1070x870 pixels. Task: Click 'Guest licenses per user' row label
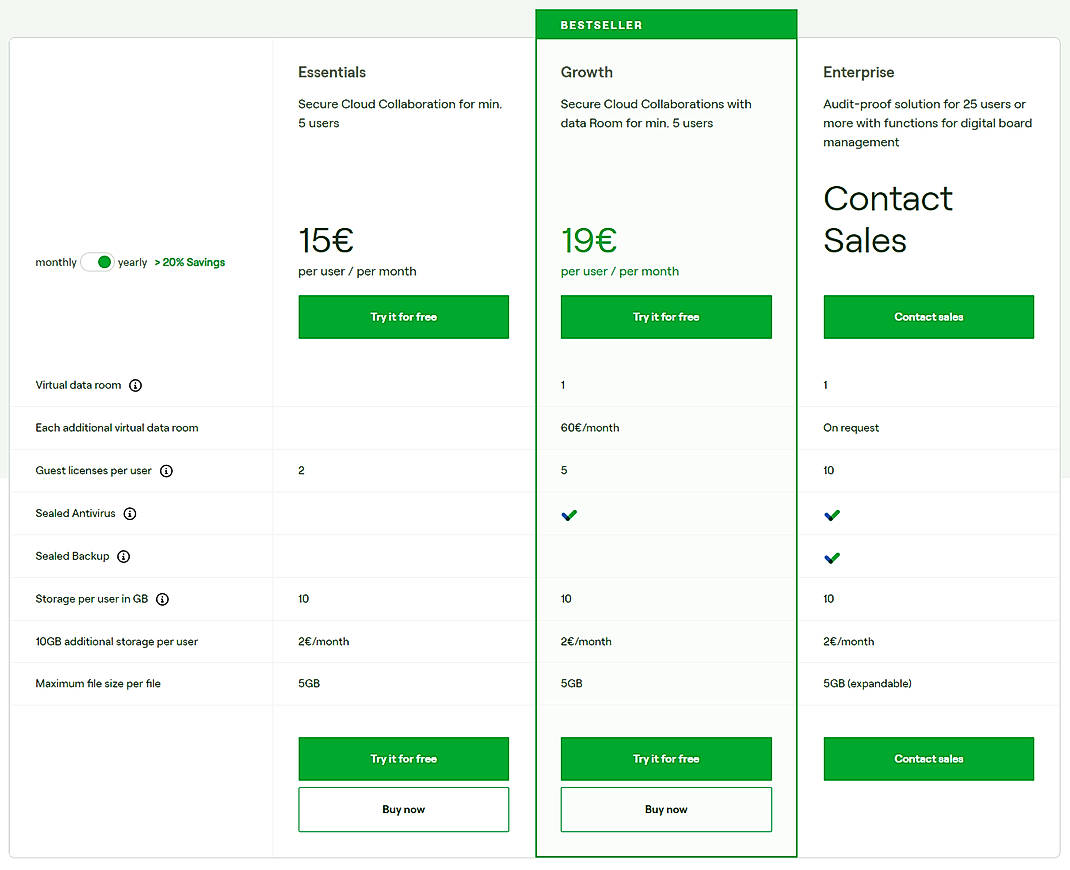point(93,471)
